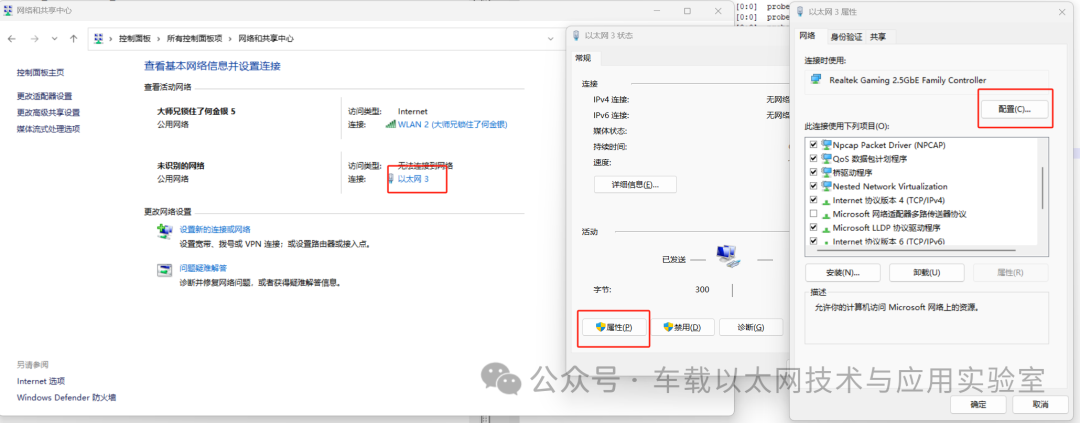Screen dimensions: 1080x423
Task: Click the WLAN 2 signal bars icon
Action: [x=391, y=124]
